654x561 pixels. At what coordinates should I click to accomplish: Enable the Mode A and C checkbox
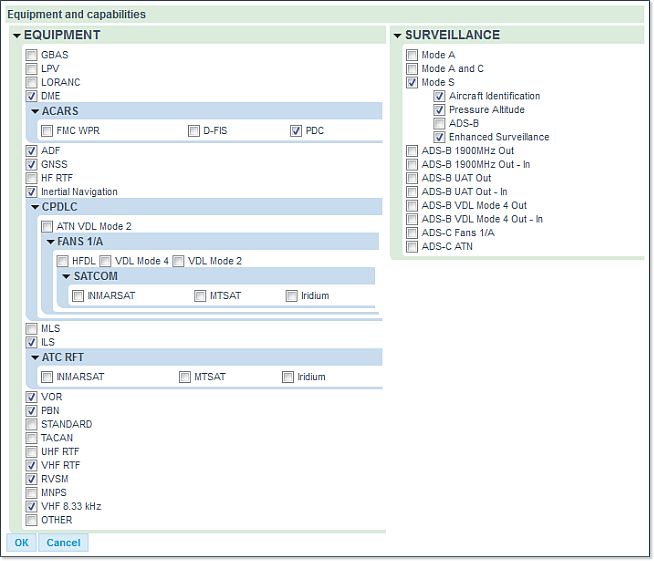coord(412,69)
